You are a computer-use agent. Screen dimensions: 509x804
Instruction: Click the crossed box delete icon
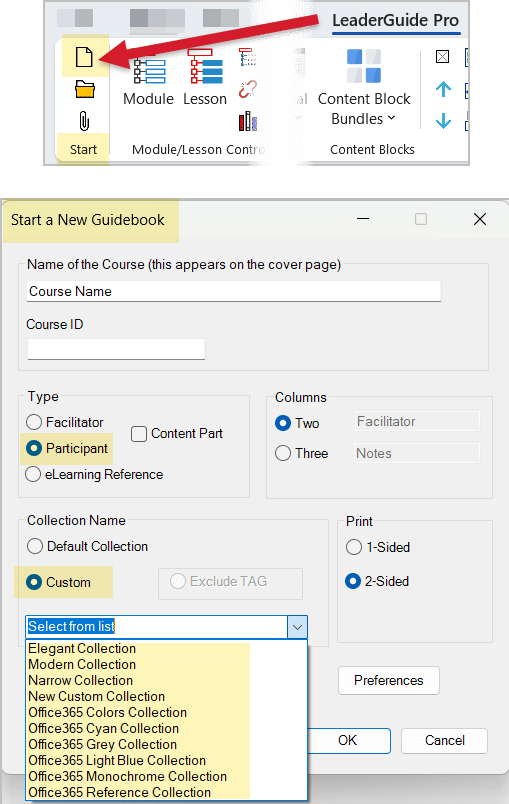[442, 56]
